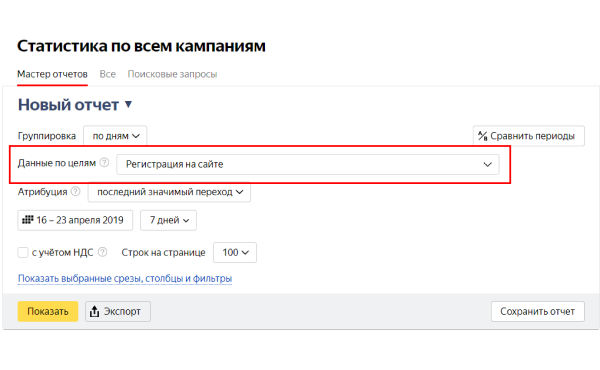Open the Группировка по дням dropdown
The height and width of the screenshot is (370, 600).
click(115, 136)
